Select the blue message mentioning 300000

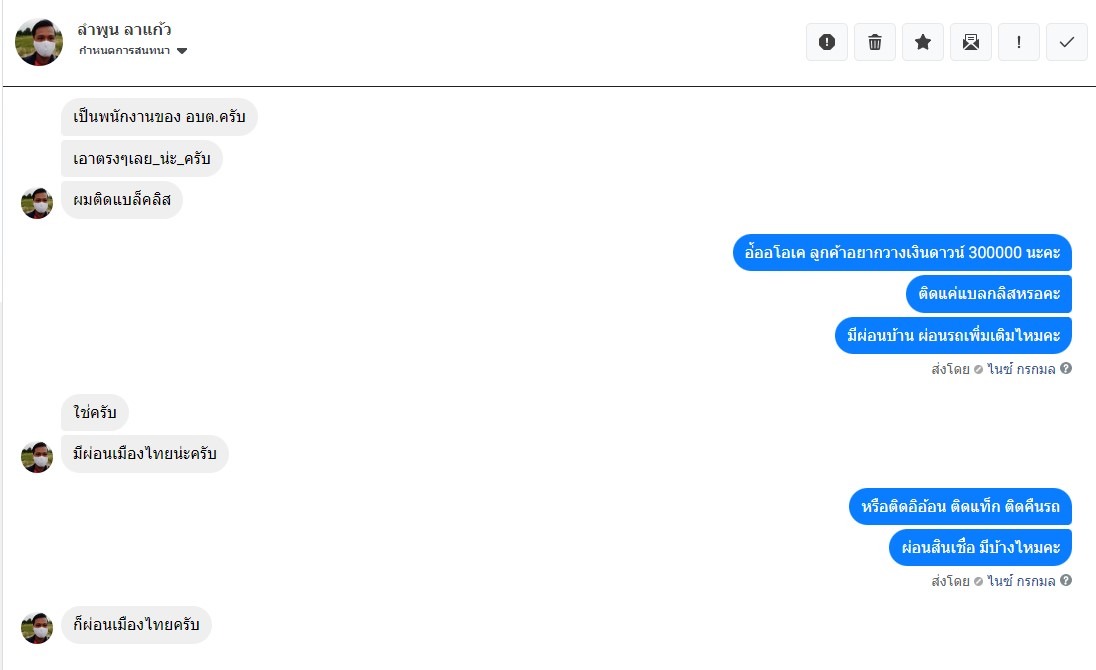[902, 252]
